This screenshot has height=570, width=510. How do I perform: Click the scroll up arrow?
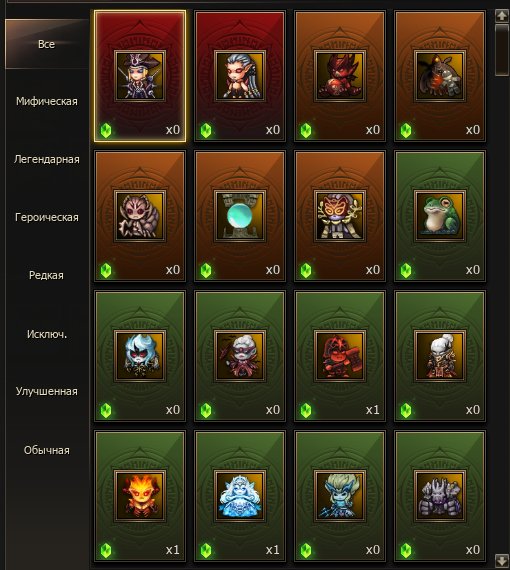tap(502, 16)
